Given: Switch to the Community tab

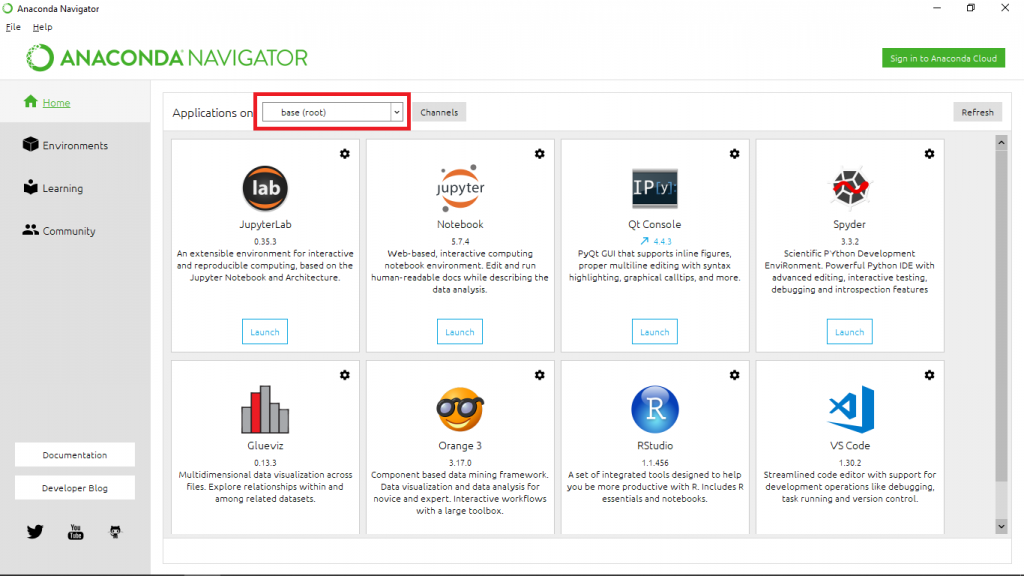Looking at the screenshot, I should [69, 231].
